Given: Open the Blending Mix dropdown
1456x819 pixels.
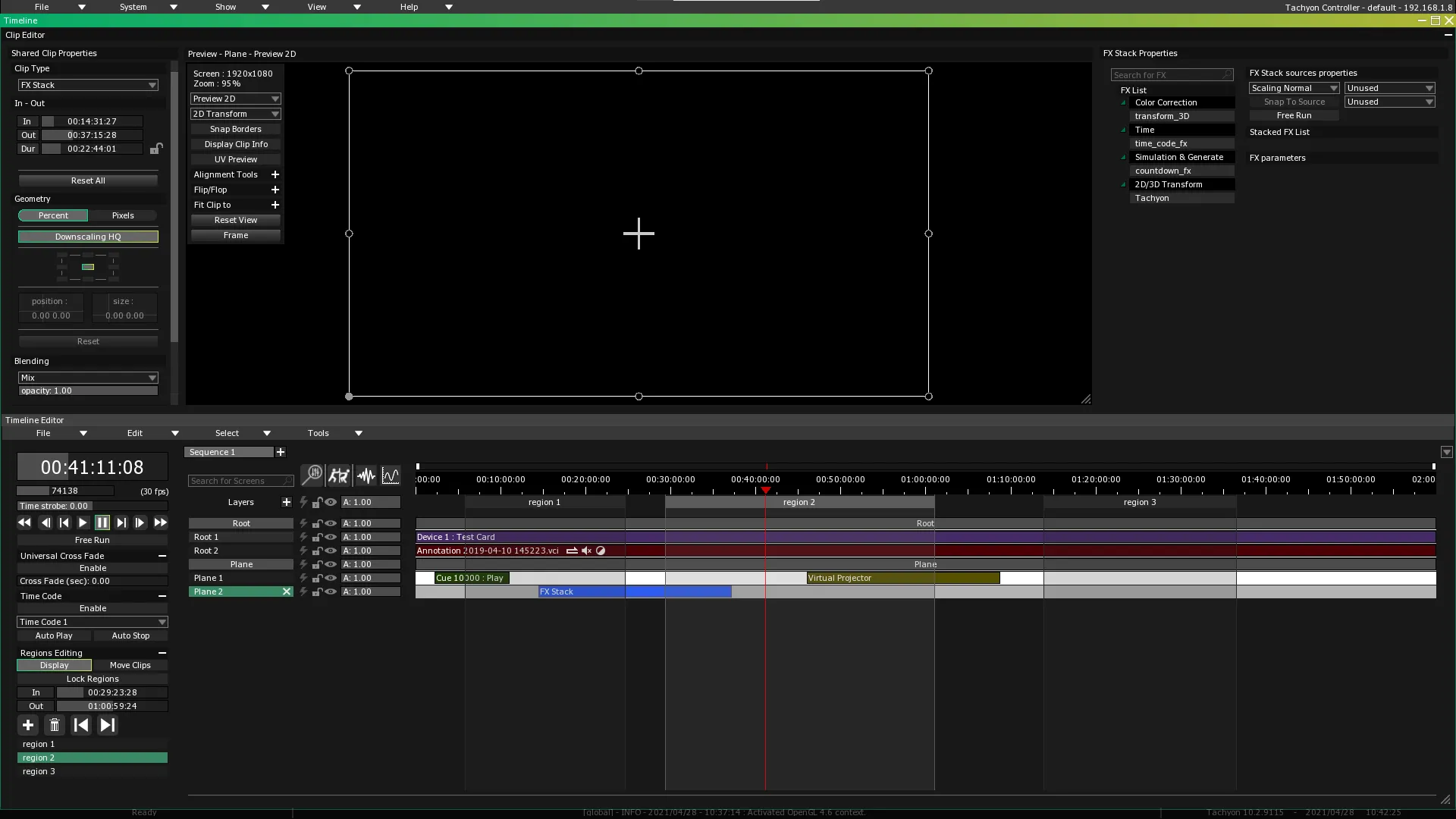Looking at the screenshot, I should 88,378.
